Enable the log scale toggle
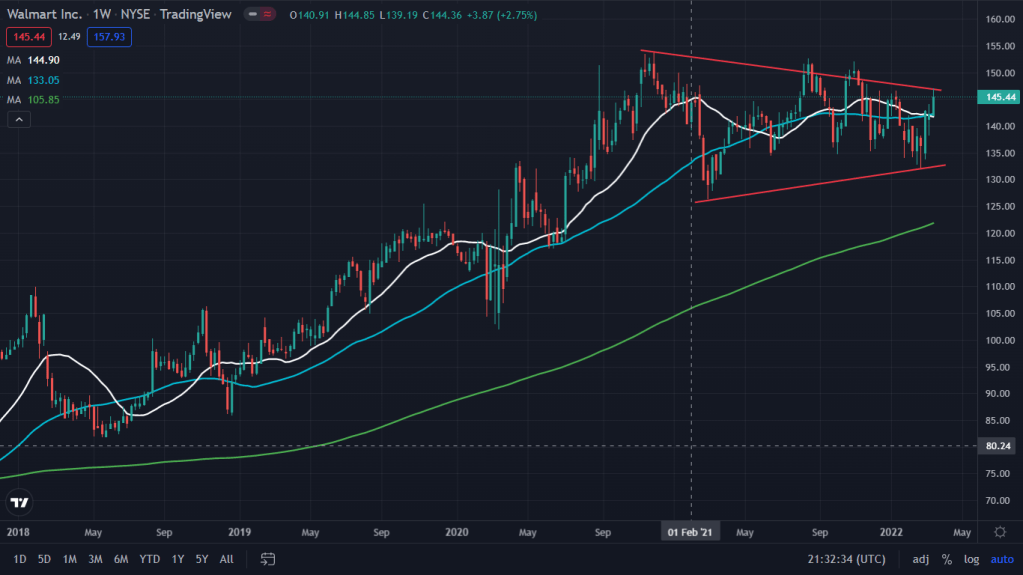 (972, 558)
